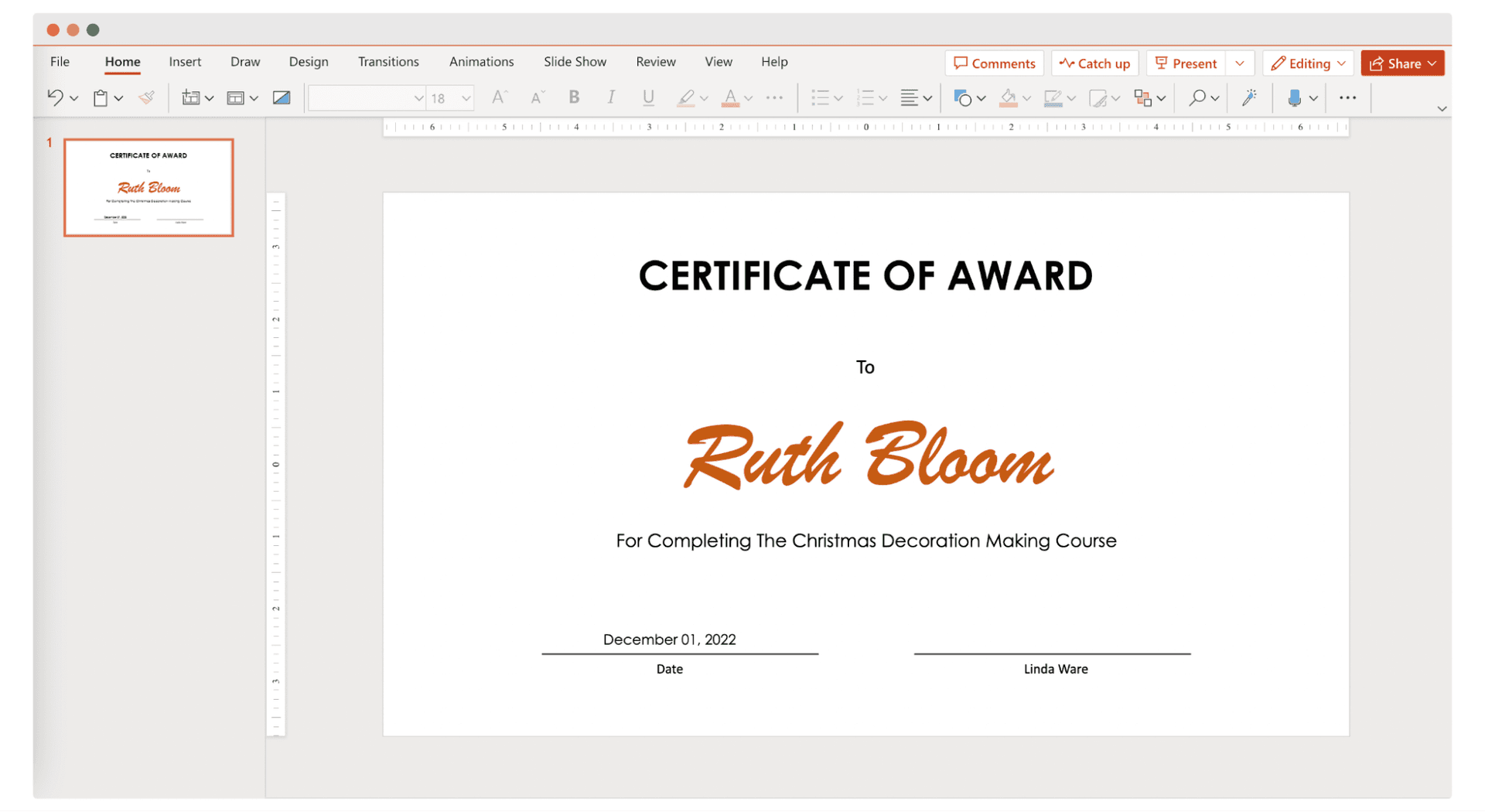The height and width of the screenshot is (812, 1485).
Task: Open more font options ellipsis
Action: [x=774, y=98]
